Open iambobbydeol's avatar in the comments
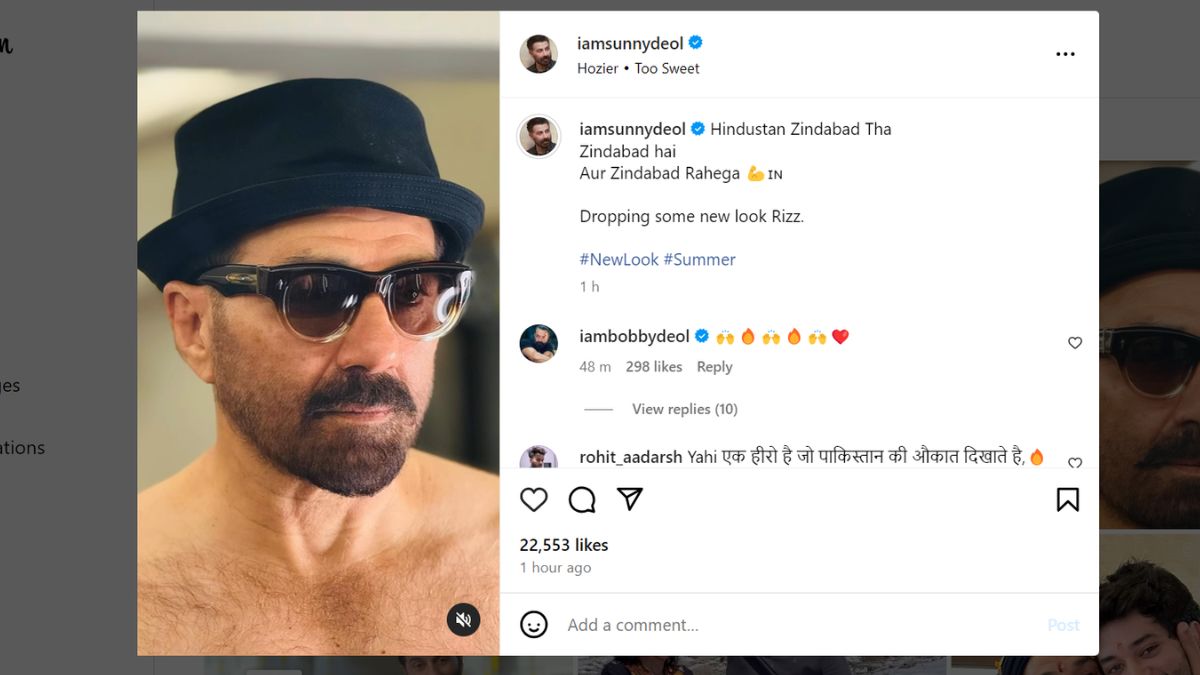 point(539,344)
